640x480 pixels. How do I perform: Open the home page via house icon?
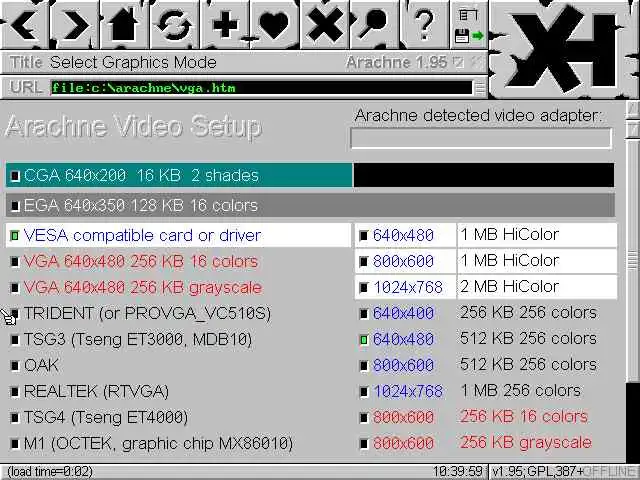coord(124,25)
